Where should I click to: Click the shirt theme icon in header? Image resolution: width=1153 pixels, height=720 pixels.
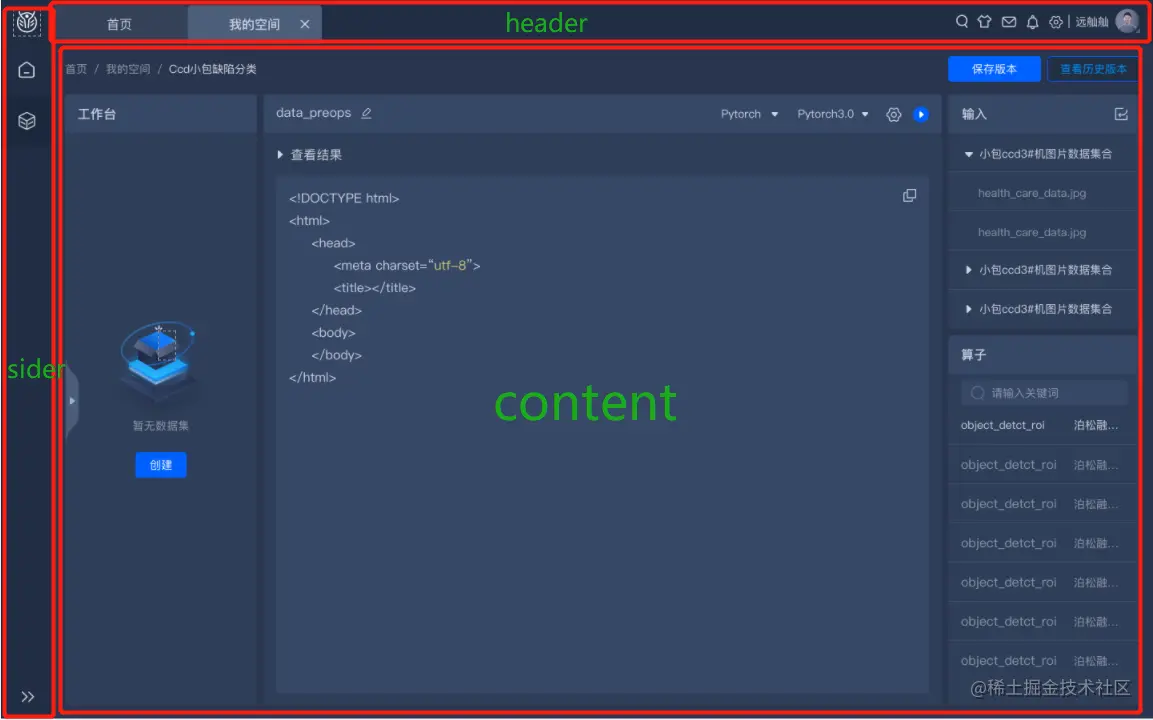[985, 21]
